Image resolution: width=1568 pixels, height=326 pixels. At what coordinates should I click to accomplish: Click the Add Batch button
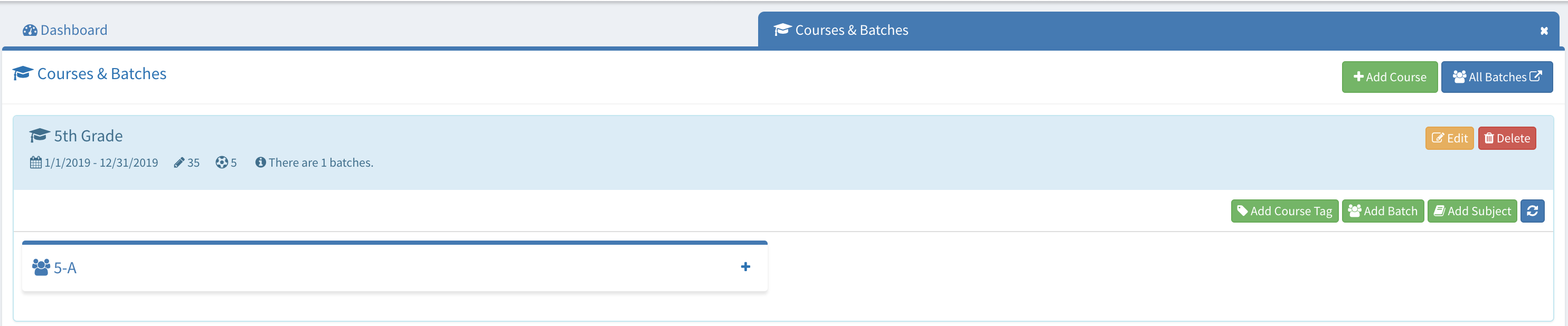point(1382,211)
